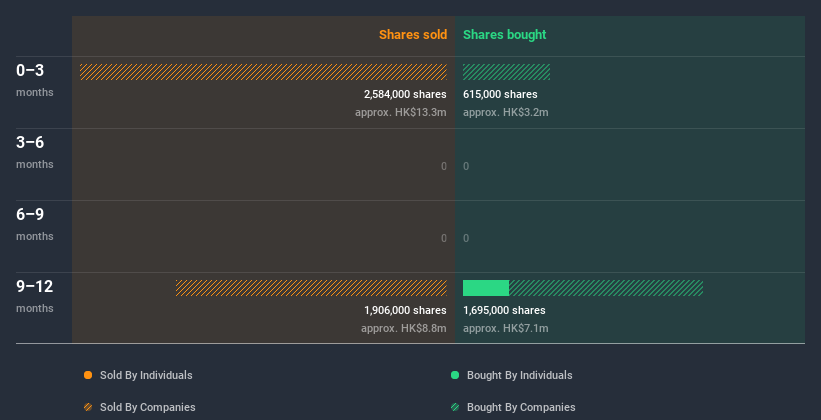
Task: Click solid green individuals bar segment
Action: point(486,288)
